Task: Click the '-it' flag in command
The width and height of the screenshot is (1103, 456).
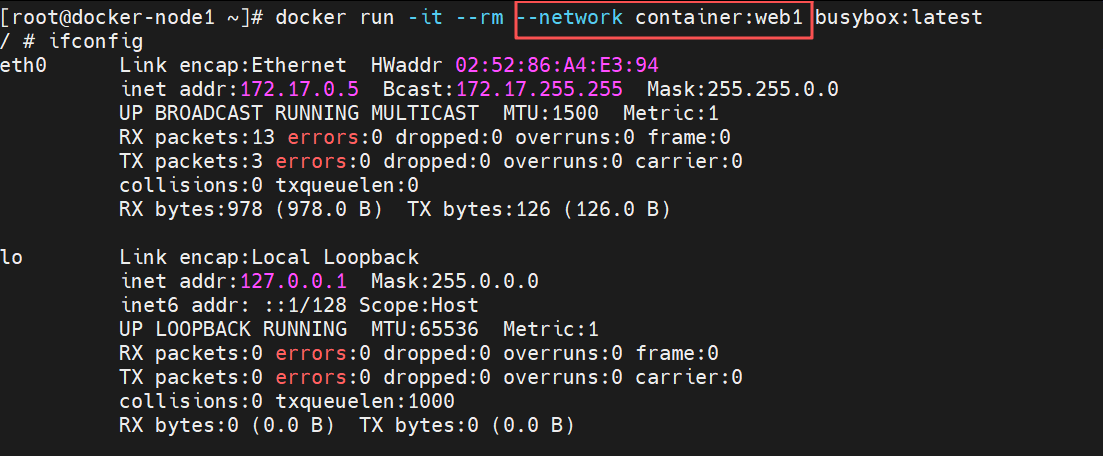Action: coord(426,17)
